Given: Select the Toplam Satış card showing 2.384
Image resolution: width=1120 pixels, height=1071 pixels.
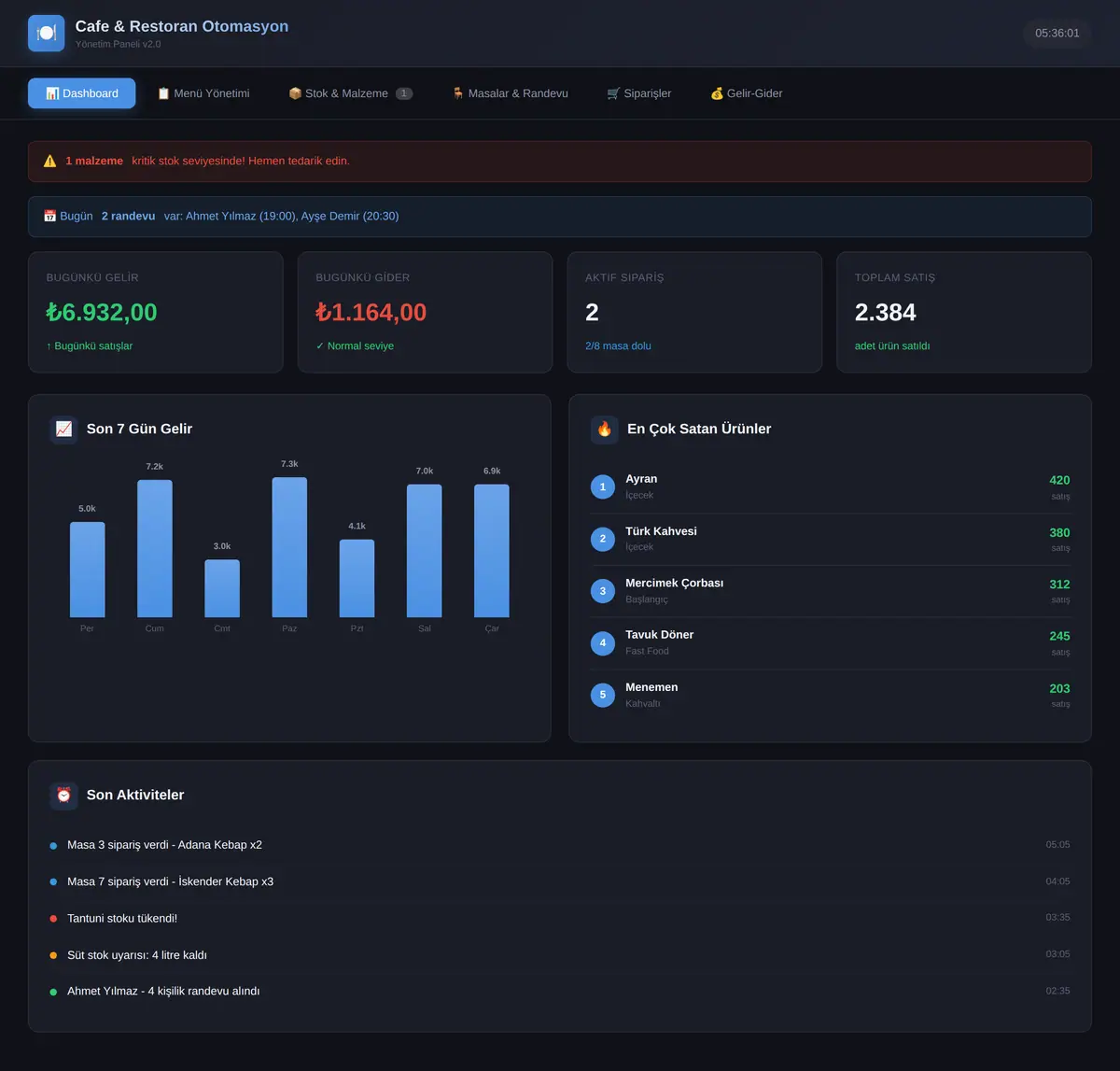Looking at the screenshot, I should tap(964, 312).
